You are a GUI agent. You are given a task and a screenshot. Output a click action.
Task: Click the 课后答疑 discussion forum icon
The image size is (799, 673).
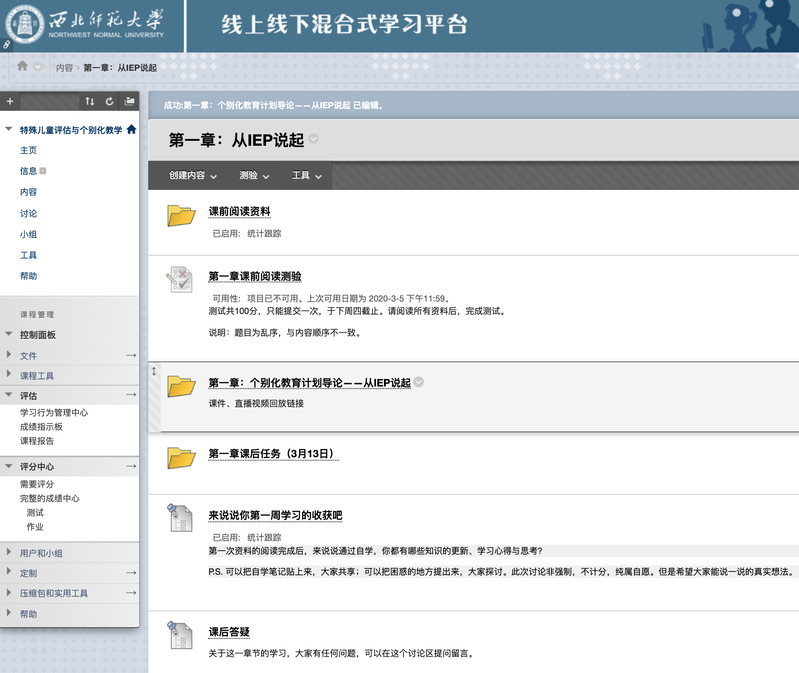180,635
